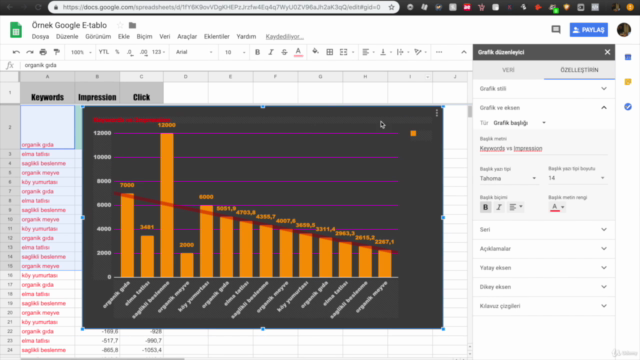
Task: Open the Arial font dropdown
Action: (x=194, y=52)
